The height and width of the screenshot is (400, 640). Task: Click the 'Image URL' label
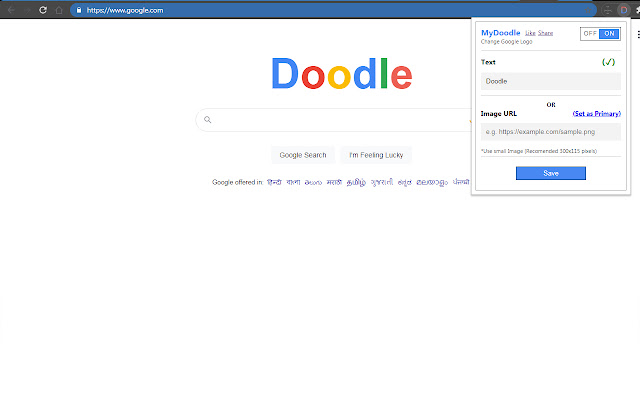click(x=499, y=113)
